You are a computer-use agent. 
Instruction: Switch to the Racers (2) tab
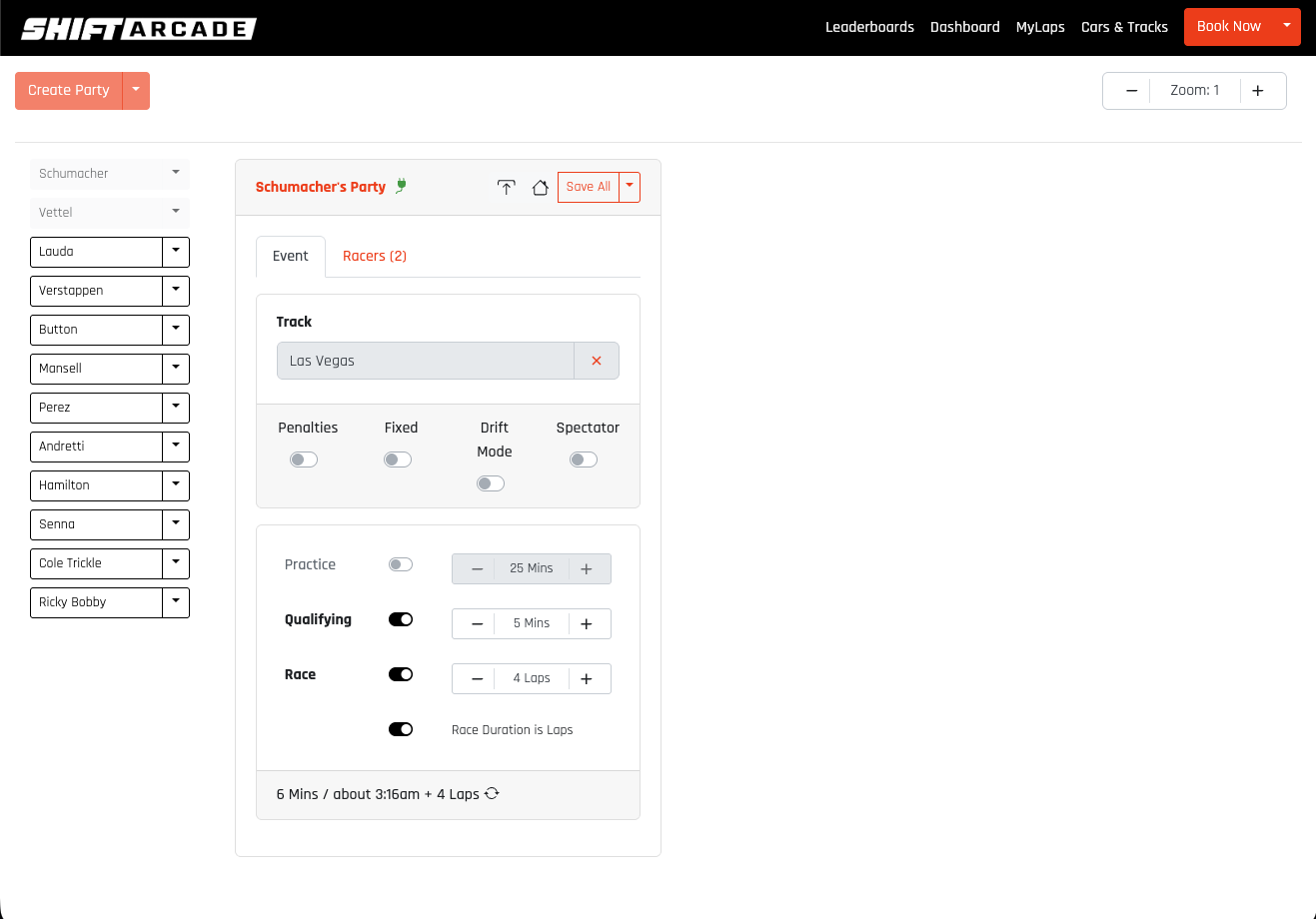coord(375,256)
